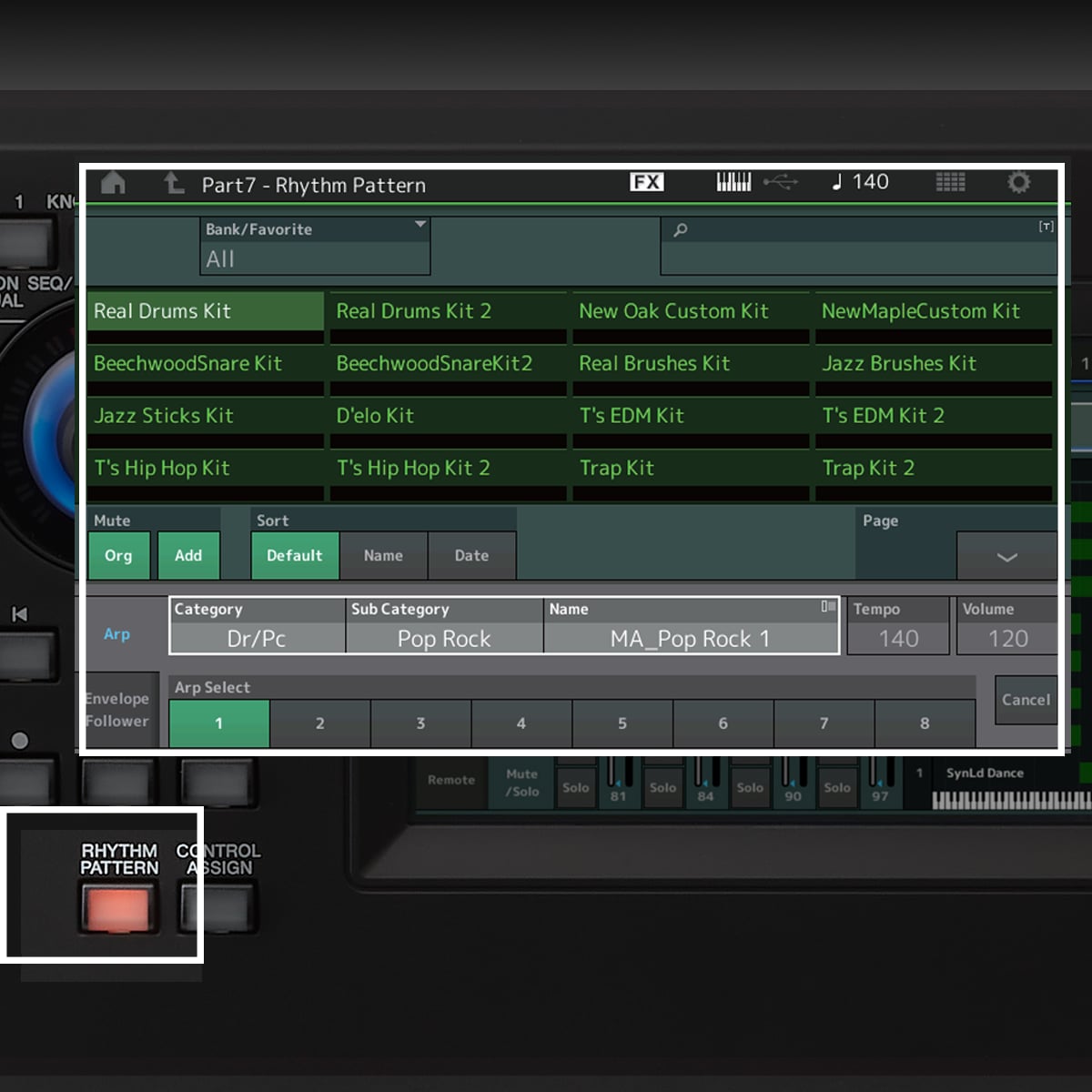The height and width of the screenshot is (1092, 1092).
Task: Open the utility gear settings icon
Action: 1018,183
